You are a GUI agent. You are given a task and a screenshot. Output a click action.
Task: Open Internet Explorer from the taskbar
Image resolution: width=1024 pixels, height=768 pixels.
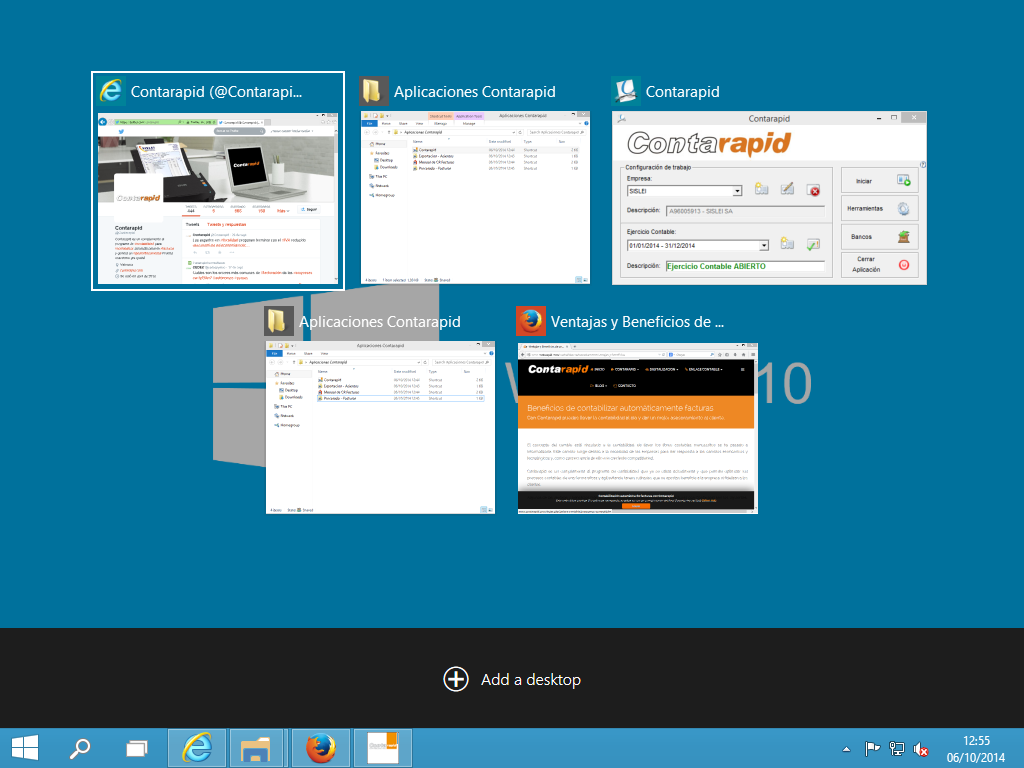[x=197, y=748]
